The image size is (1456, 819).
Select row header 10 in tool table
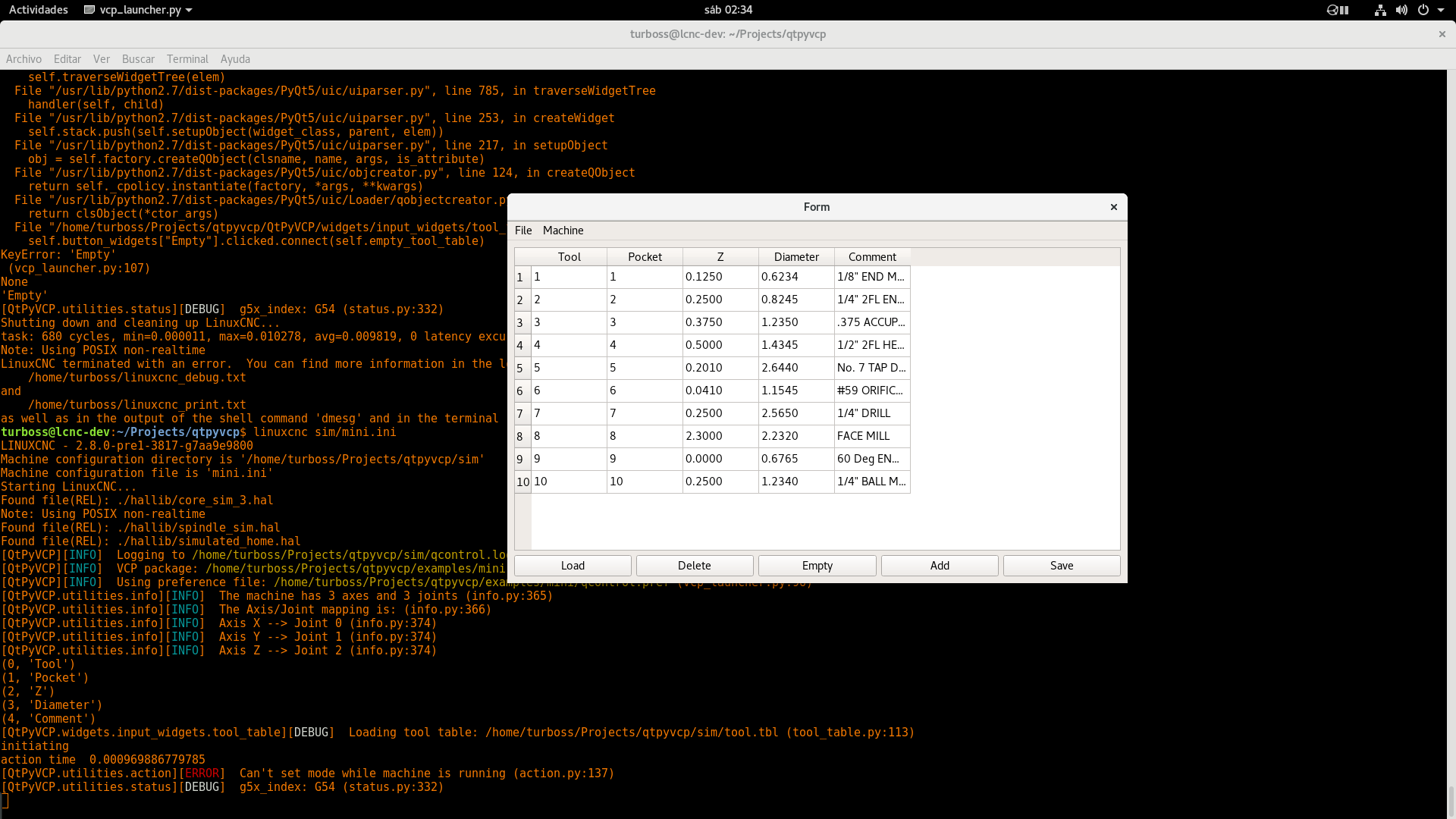(x=522, y=482)
